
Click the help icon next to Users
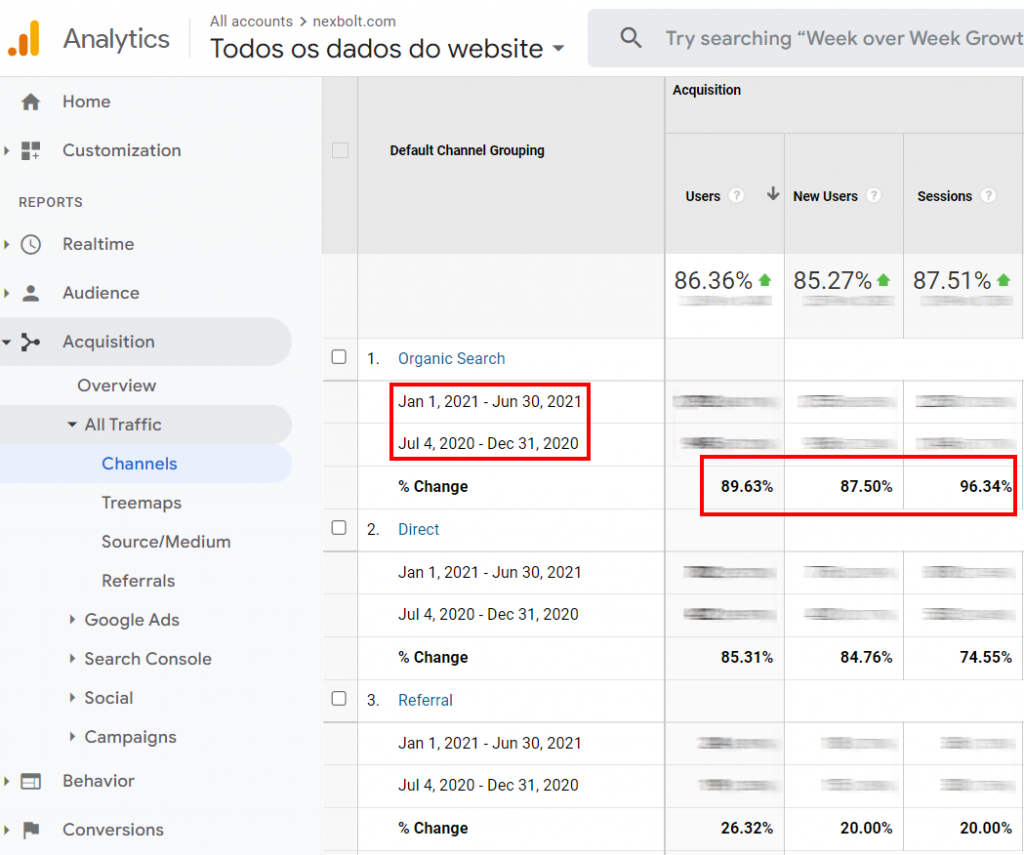point(737,196)
